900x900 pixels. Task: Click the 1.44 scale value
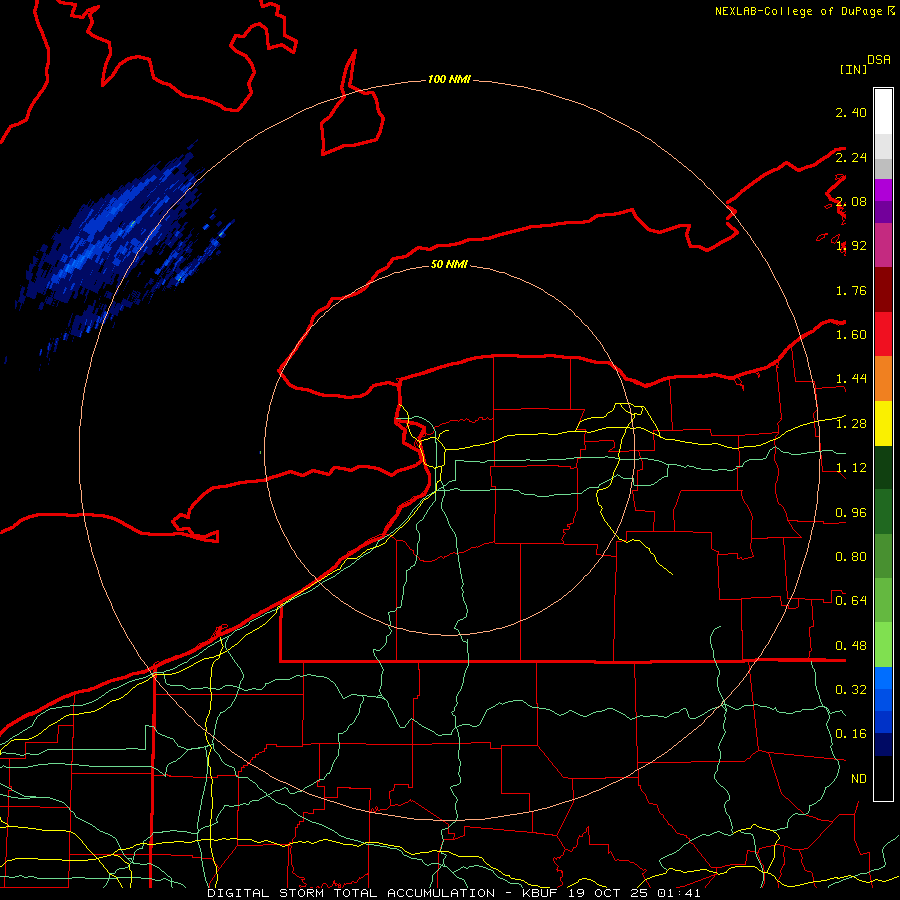click(851, 379)
